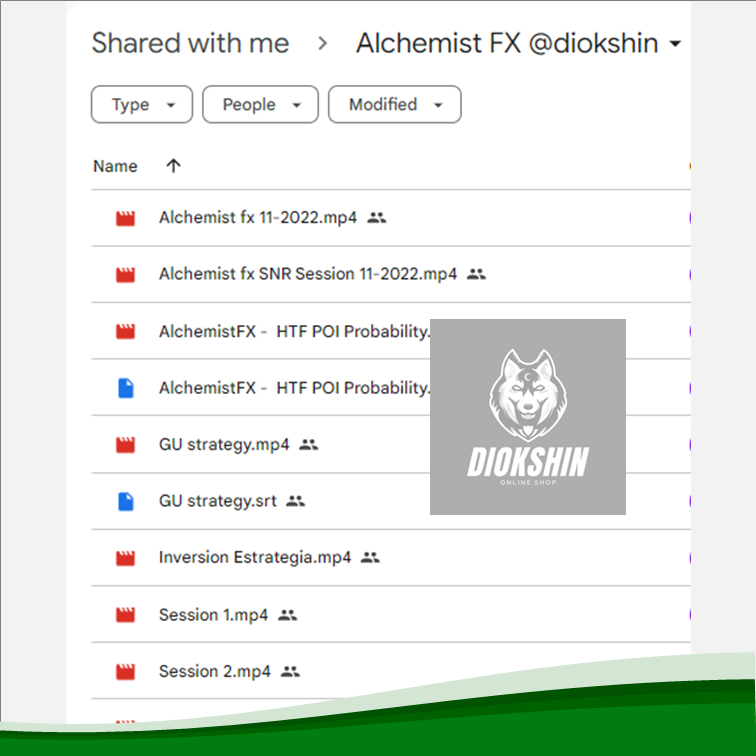Viewport: 756px width, 756px height.
Task: Select Alchemist fx 11-2022.mp4 file
Action: coord(258,218)
